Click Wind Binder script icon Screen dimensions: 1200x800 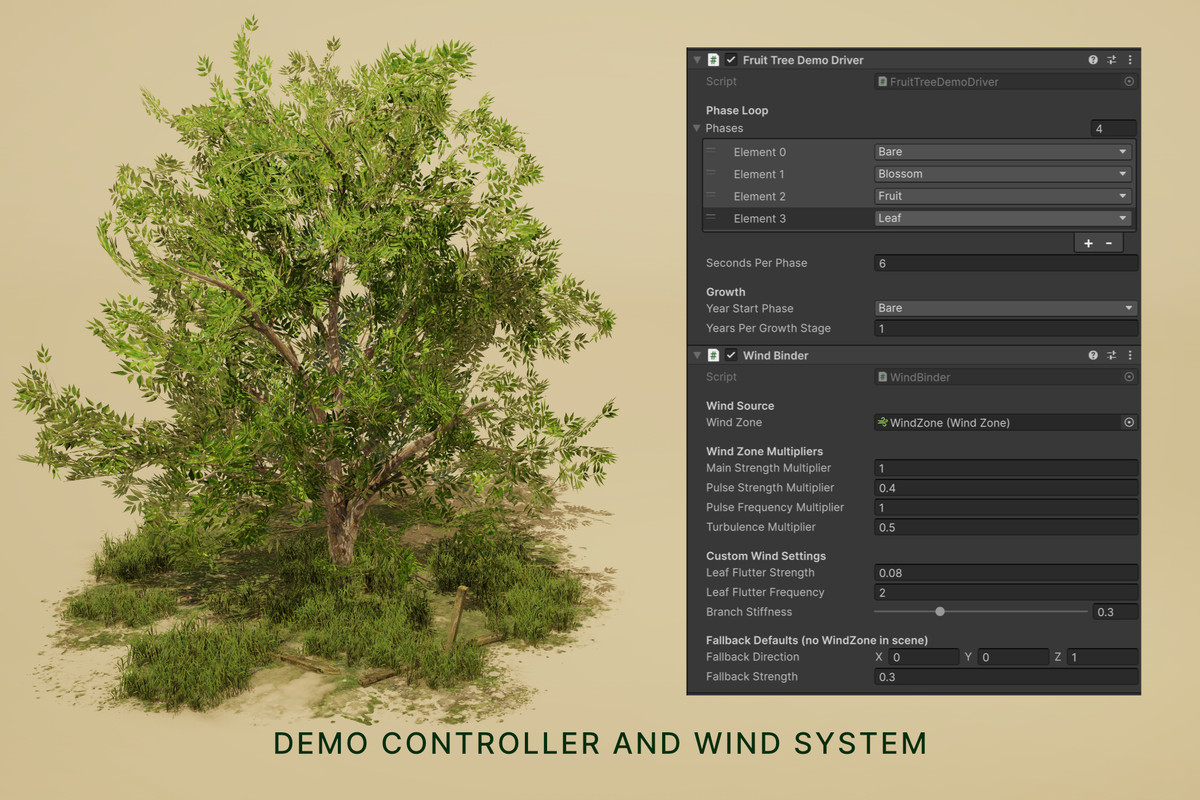click(714, 355)
